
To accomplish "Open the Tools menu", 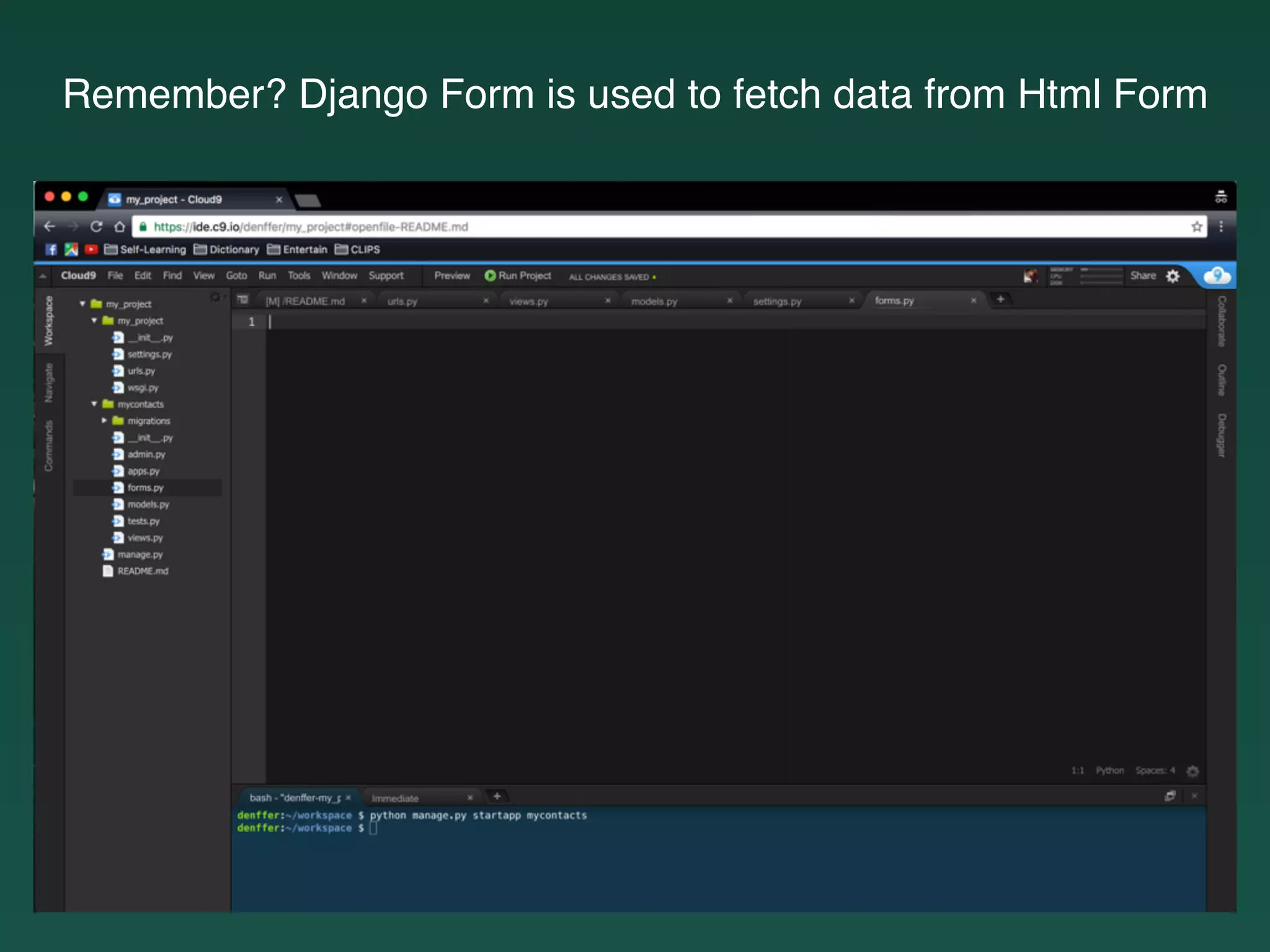I will 298,276.
